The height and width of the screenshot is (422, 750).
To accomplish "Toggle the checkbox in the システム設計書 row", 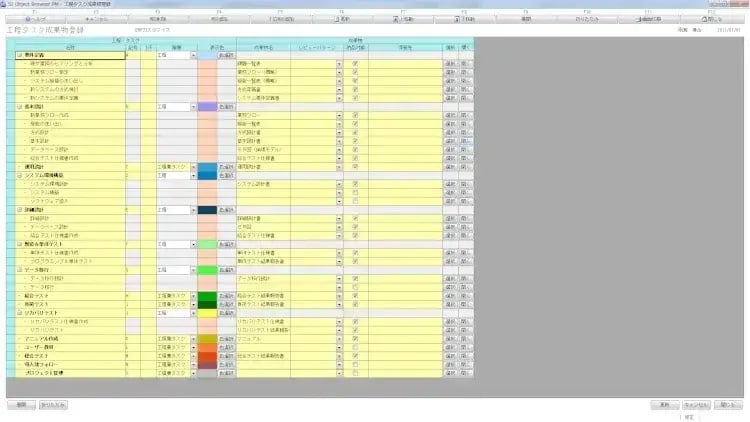I will tap(355, 184).
